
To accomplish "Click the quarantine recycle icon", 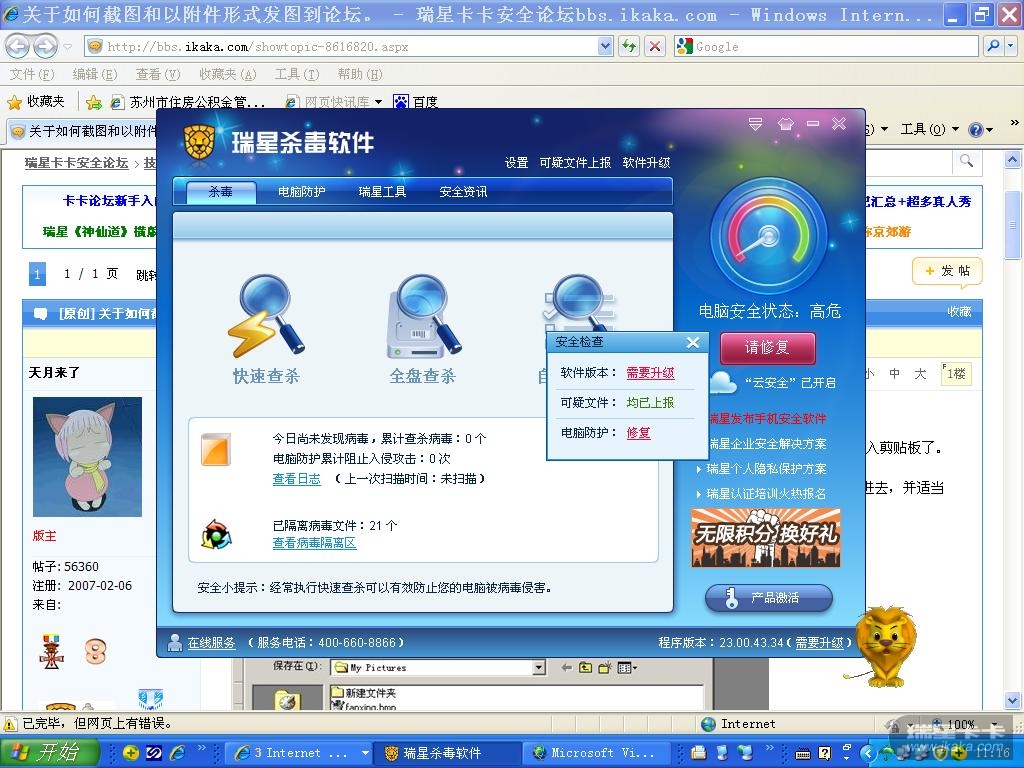I will (x=216, y=534).
